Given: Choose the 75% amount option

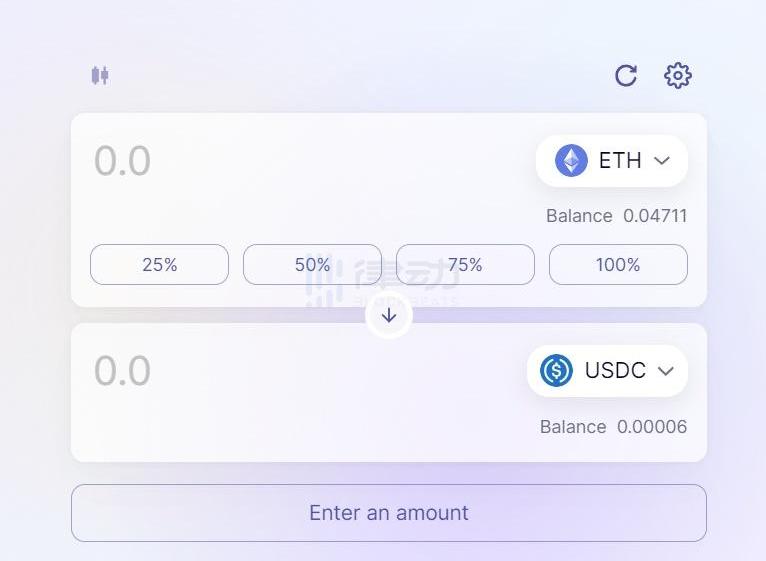Looking at the screenshot, I should [465, 265].
